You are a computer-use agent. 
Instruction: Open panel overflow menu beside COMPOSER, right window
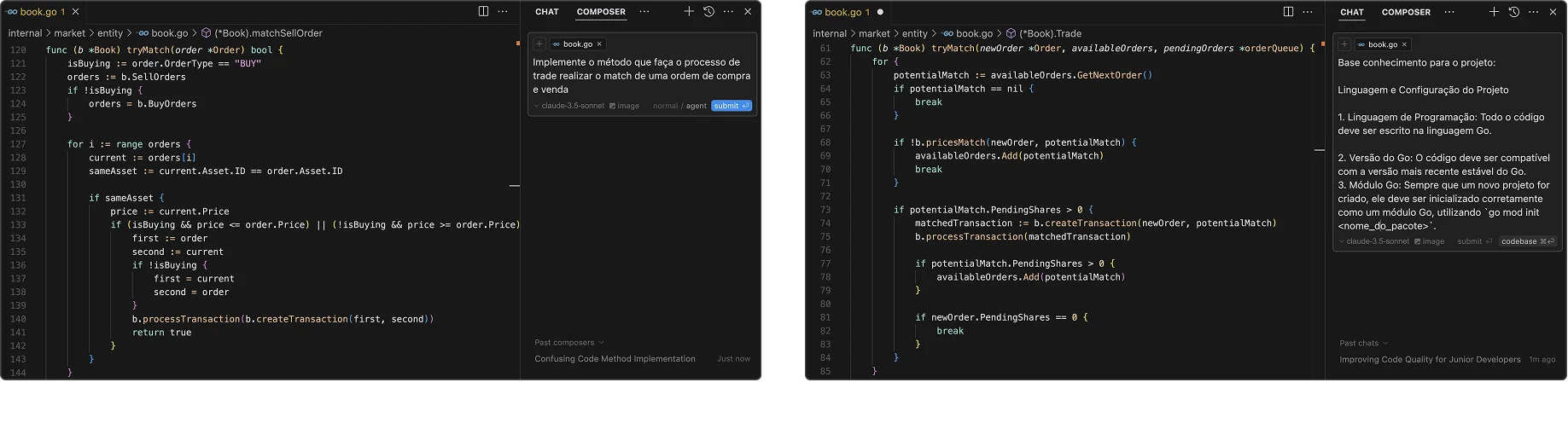(x=1449, y=12)
